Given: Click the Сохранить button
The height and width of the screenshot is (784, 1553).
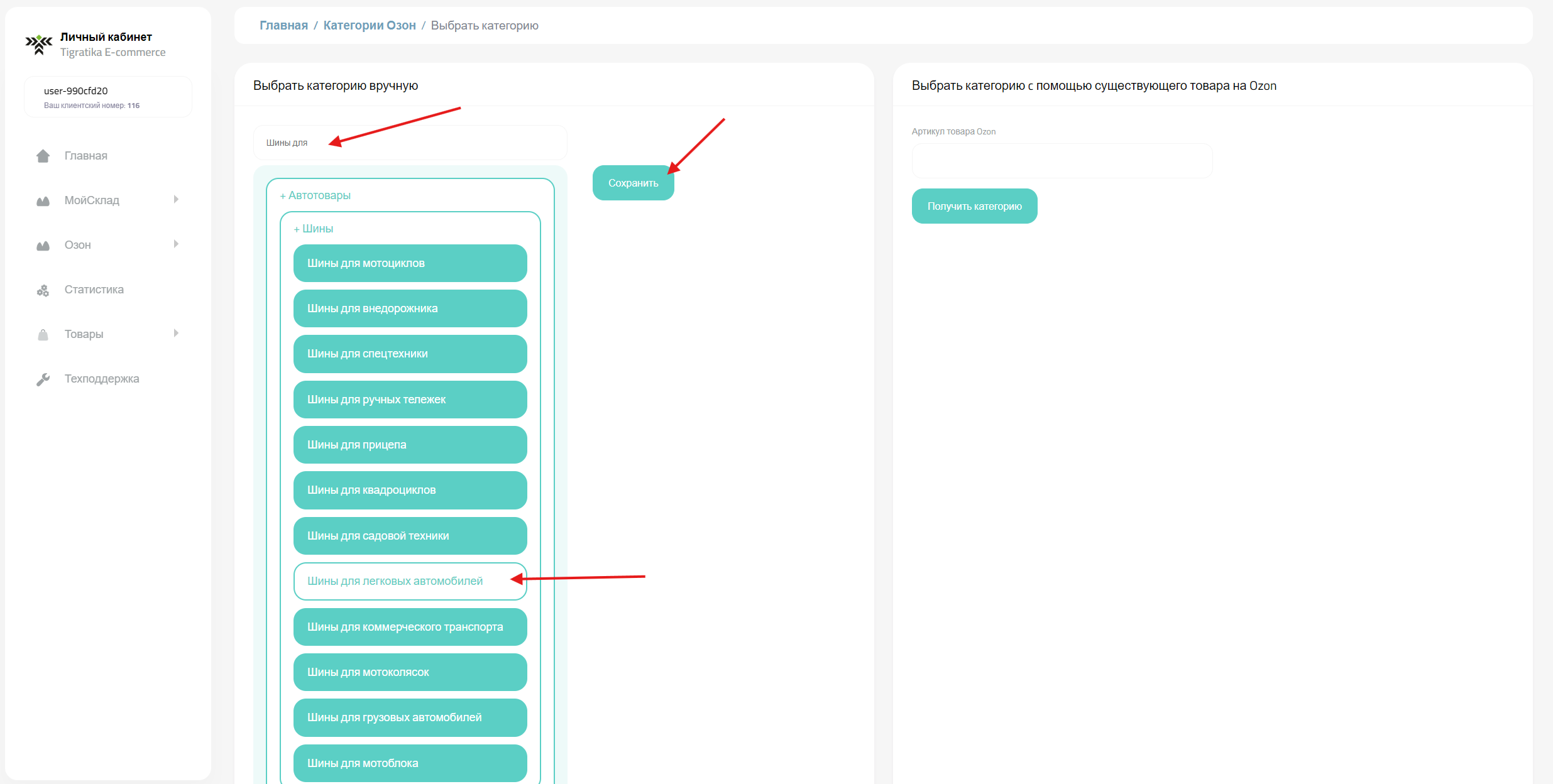Looking at the screenshot, I should click(x=634, y=183).
